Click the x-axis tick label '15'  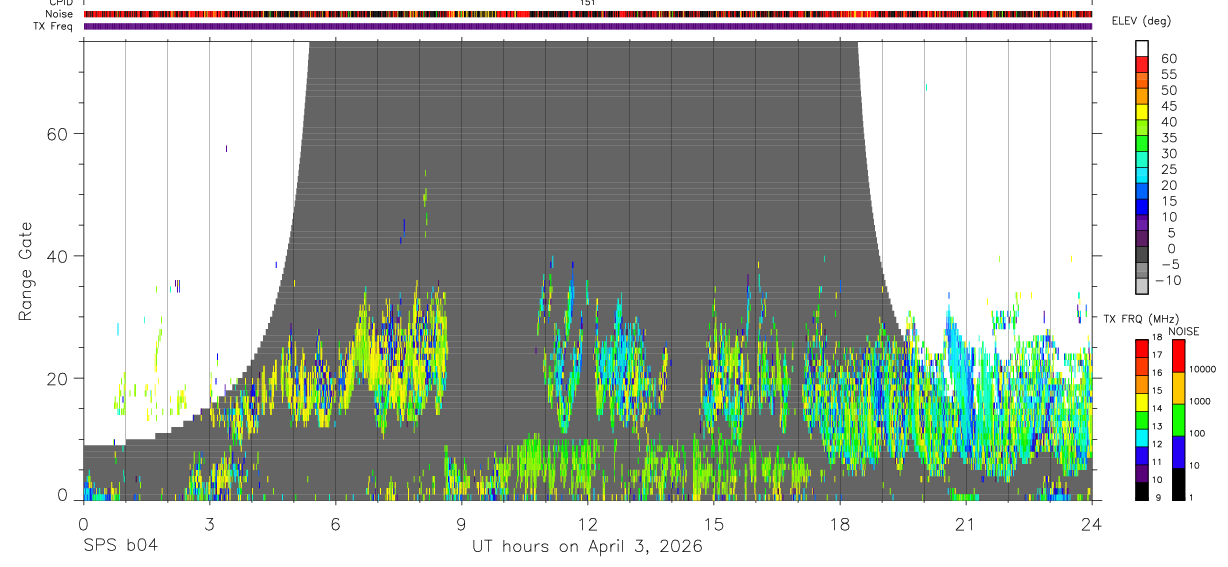tap(713, 524)
